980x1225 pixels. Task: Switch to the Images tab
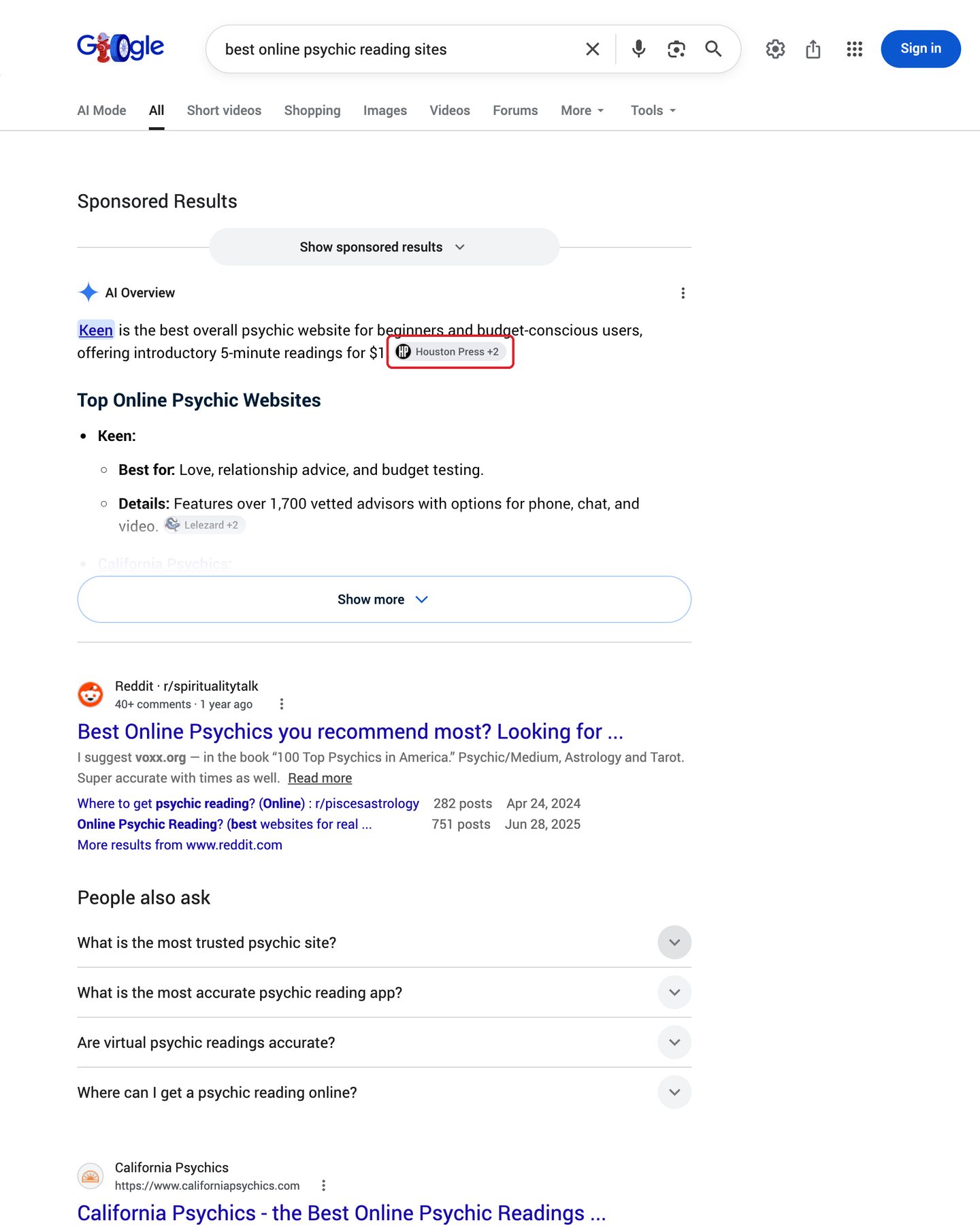pyautogui.click(x=385, y=111)
